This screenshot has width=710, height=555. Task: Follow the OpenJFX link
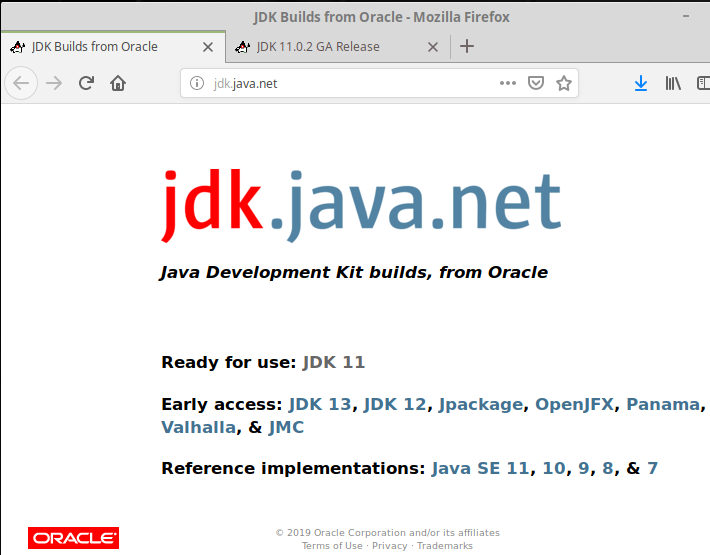point(574,404)
